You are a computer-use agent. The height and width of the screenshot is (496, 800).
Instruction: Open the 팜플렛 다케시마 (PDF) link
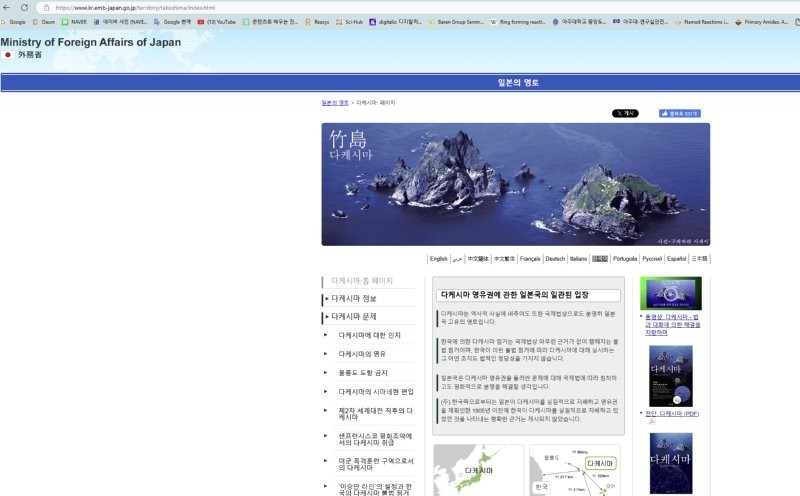[x=672, y=413]
